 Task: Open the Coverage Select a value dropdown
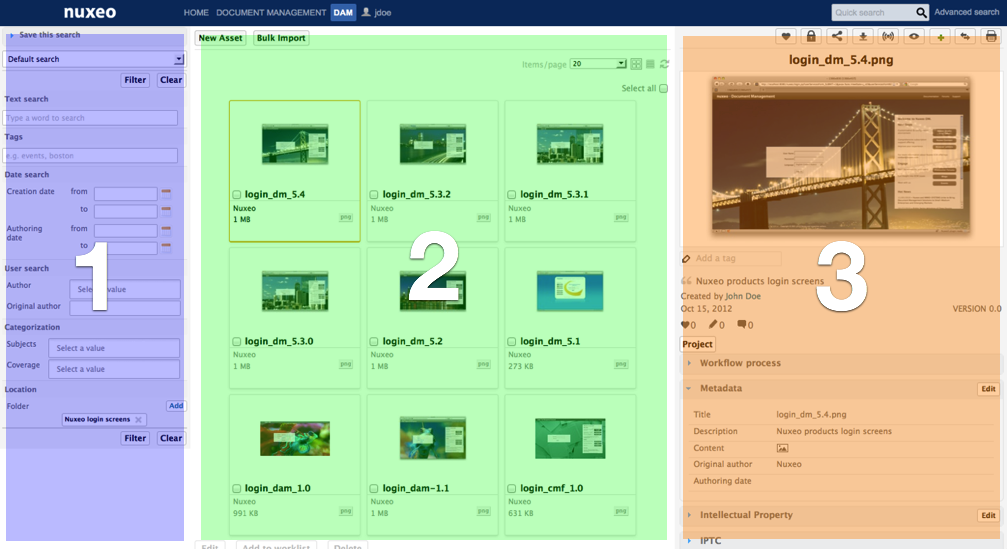(x=114, y=369)
